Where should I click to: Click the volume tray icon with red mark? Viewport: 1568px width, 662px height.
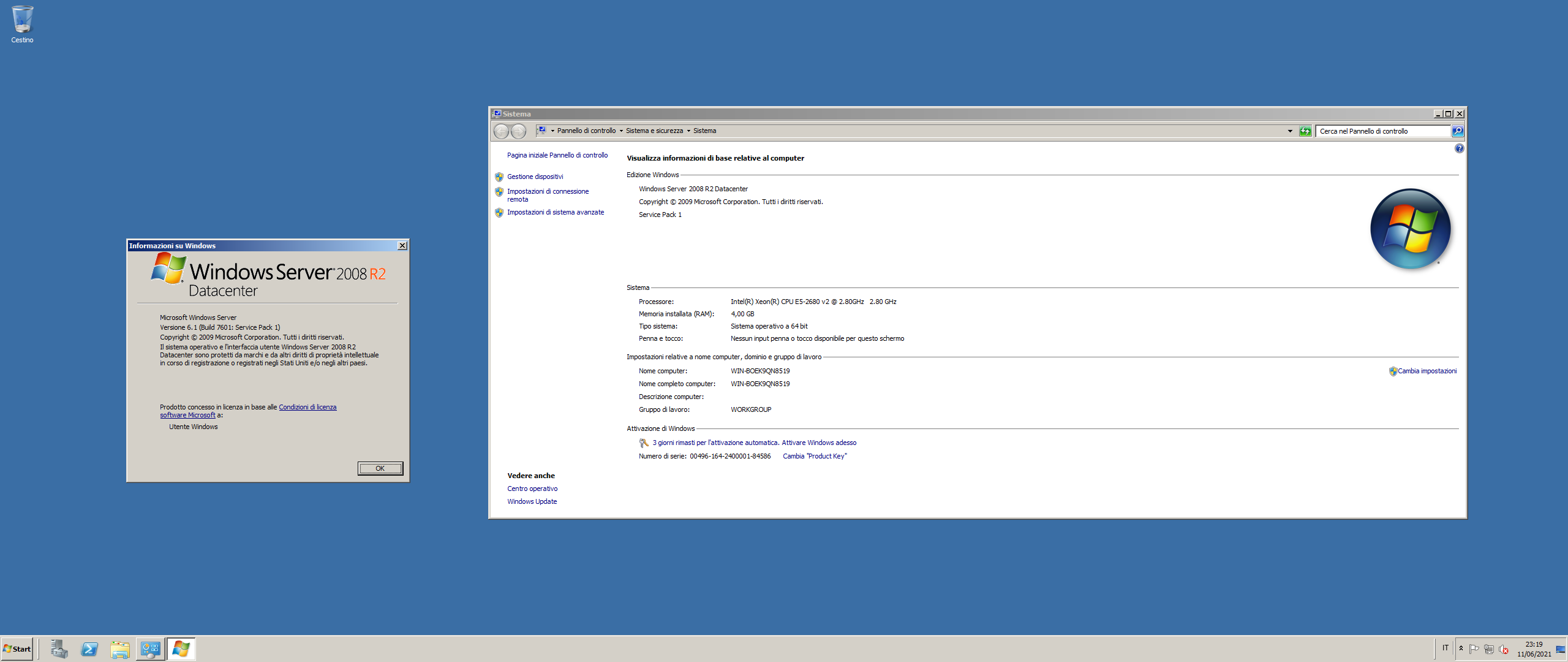point(1504,649)
